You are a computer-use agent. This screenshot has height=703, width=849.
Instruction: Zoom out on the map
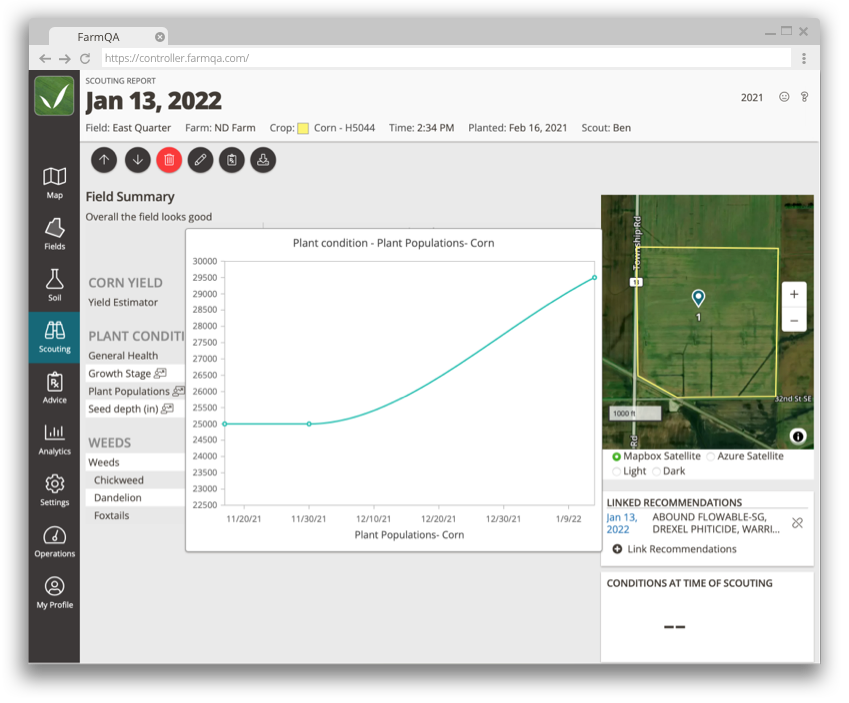click(794, 320)
